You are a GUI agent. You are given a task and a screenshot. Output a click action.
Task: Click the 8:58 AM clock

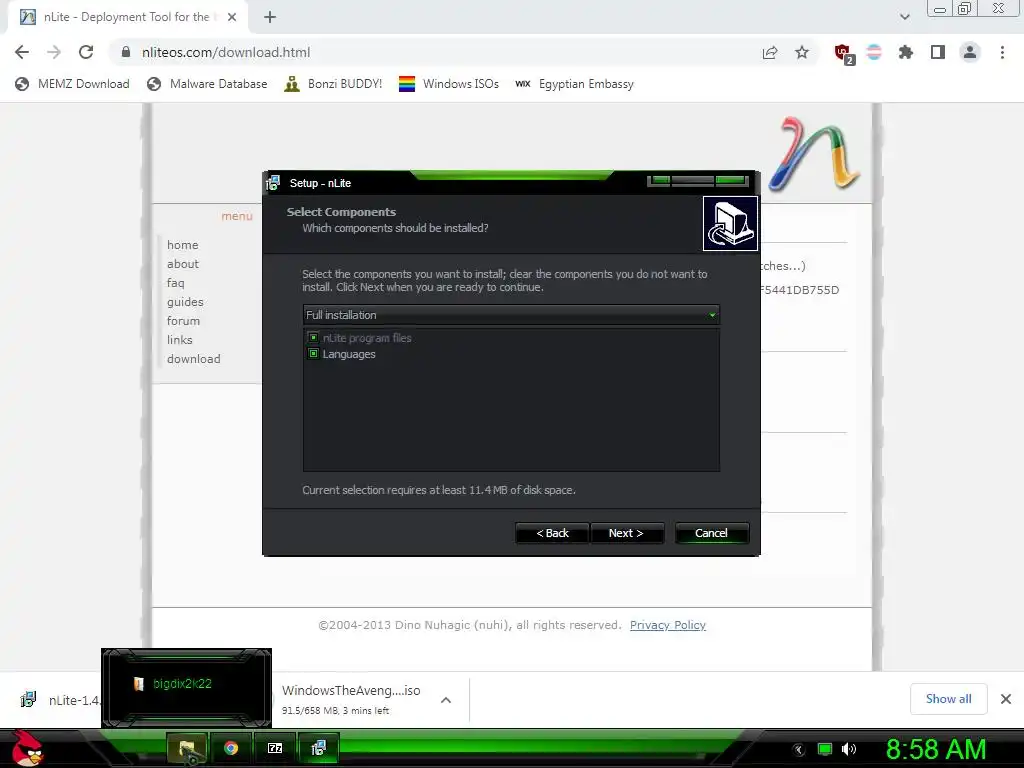point(936,750)
